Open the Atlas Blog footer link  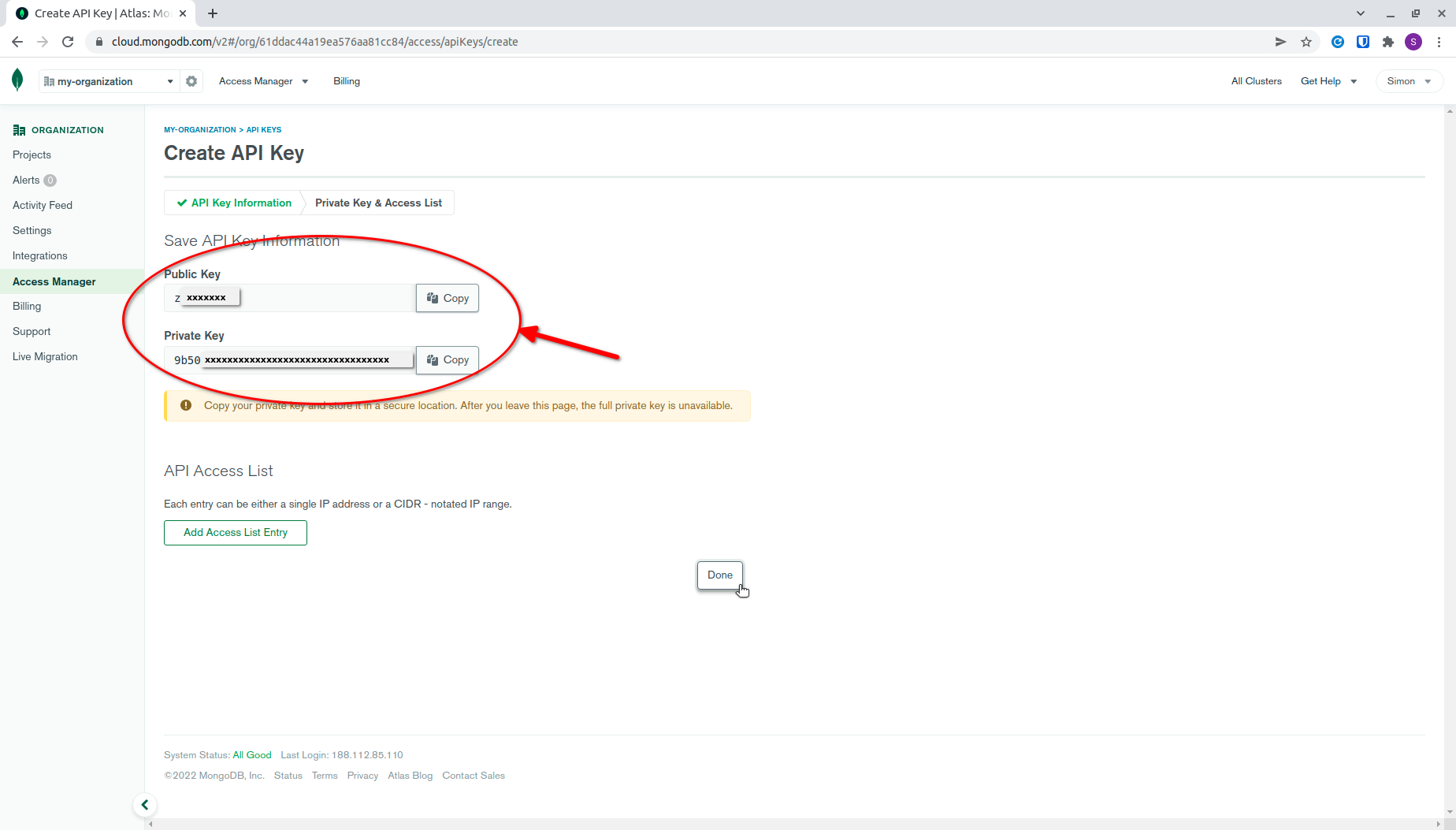pyautogui.click(x=410, y=776)
